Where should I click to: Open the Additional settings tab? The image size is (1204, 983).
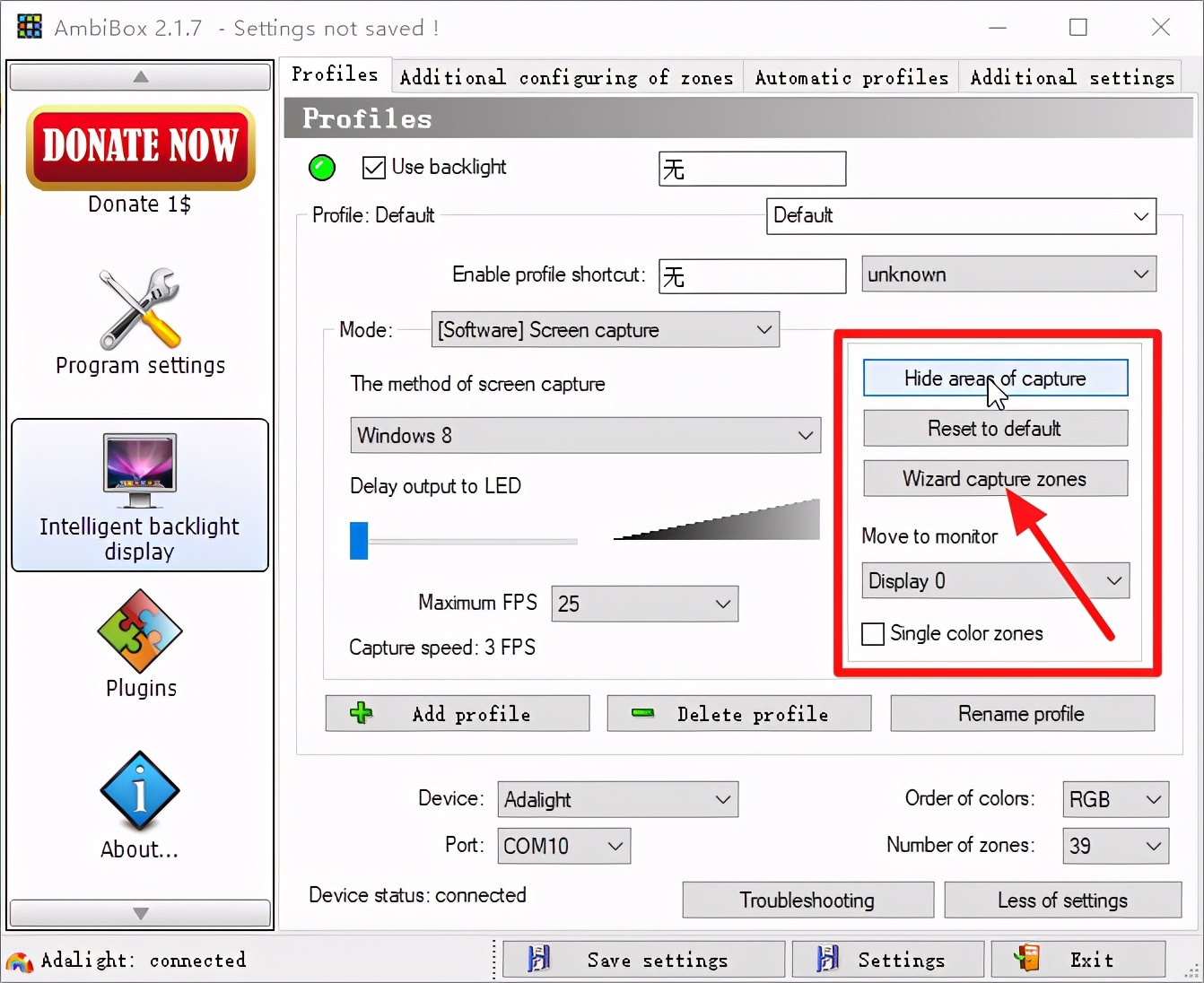click(1071, 78)
